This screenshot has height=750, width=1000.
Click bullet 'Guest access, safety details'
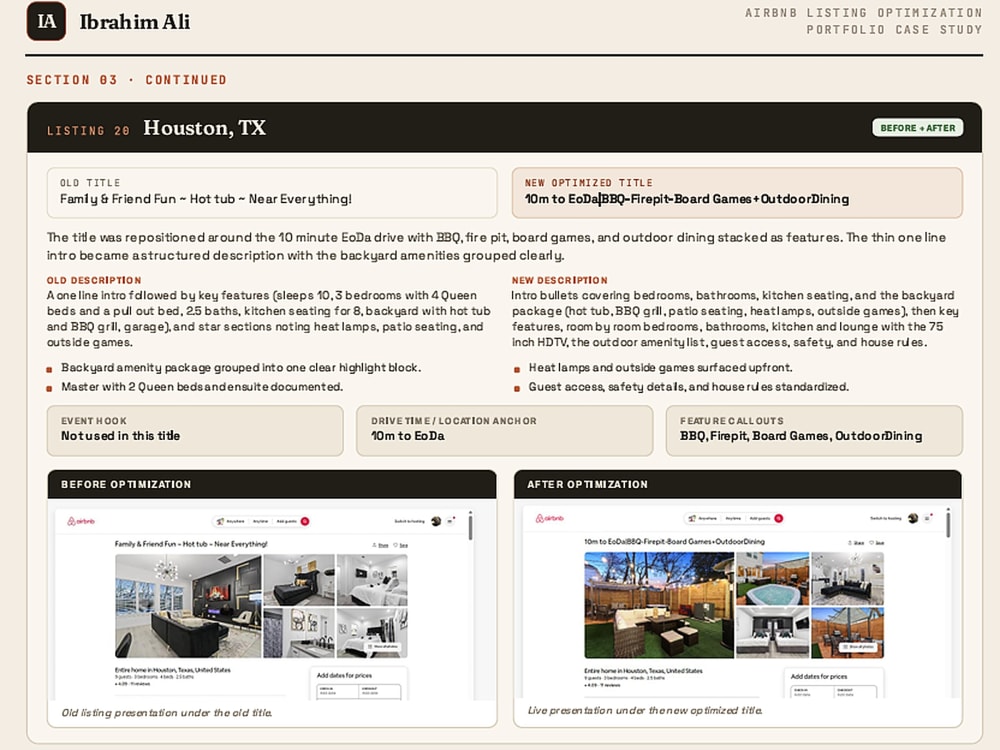[688, 386]
